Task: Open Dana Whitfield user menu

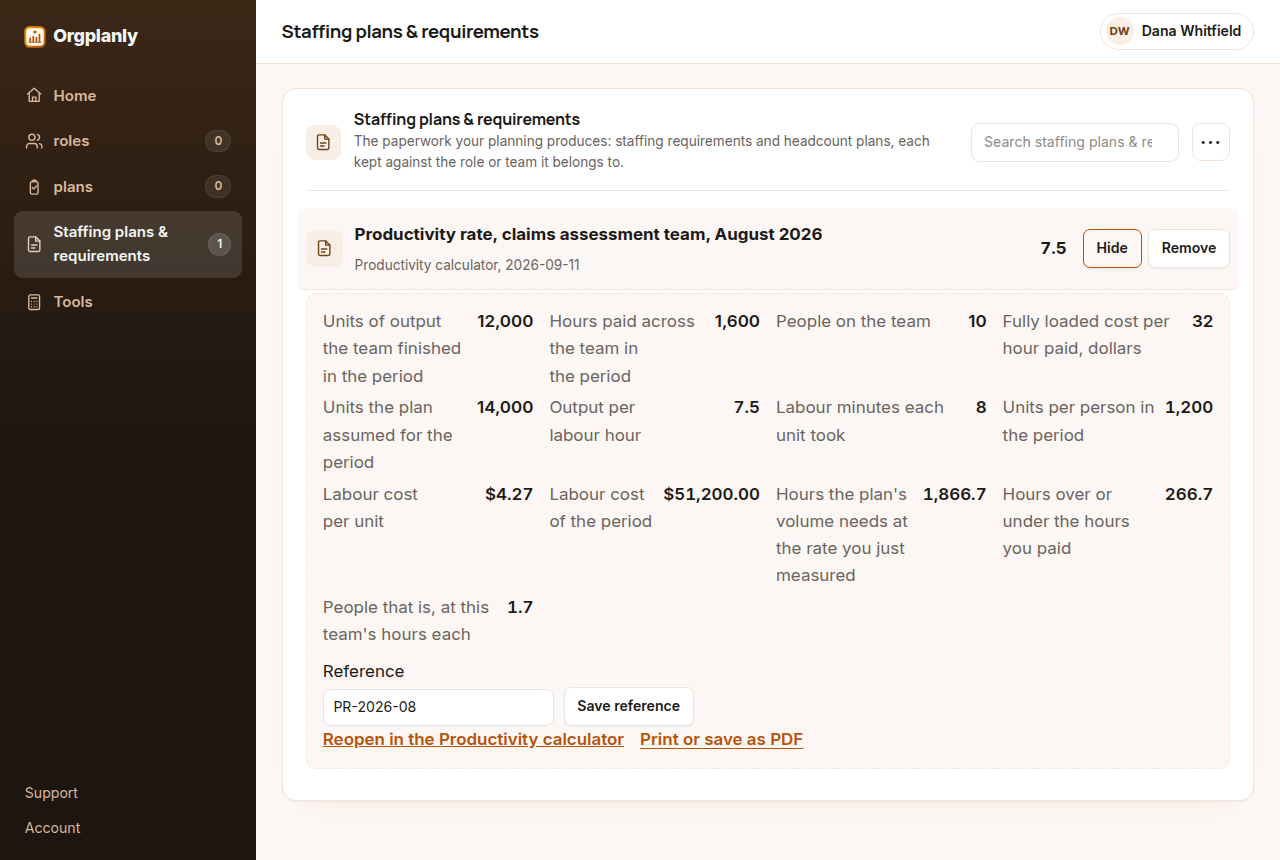Action: 1177,31
